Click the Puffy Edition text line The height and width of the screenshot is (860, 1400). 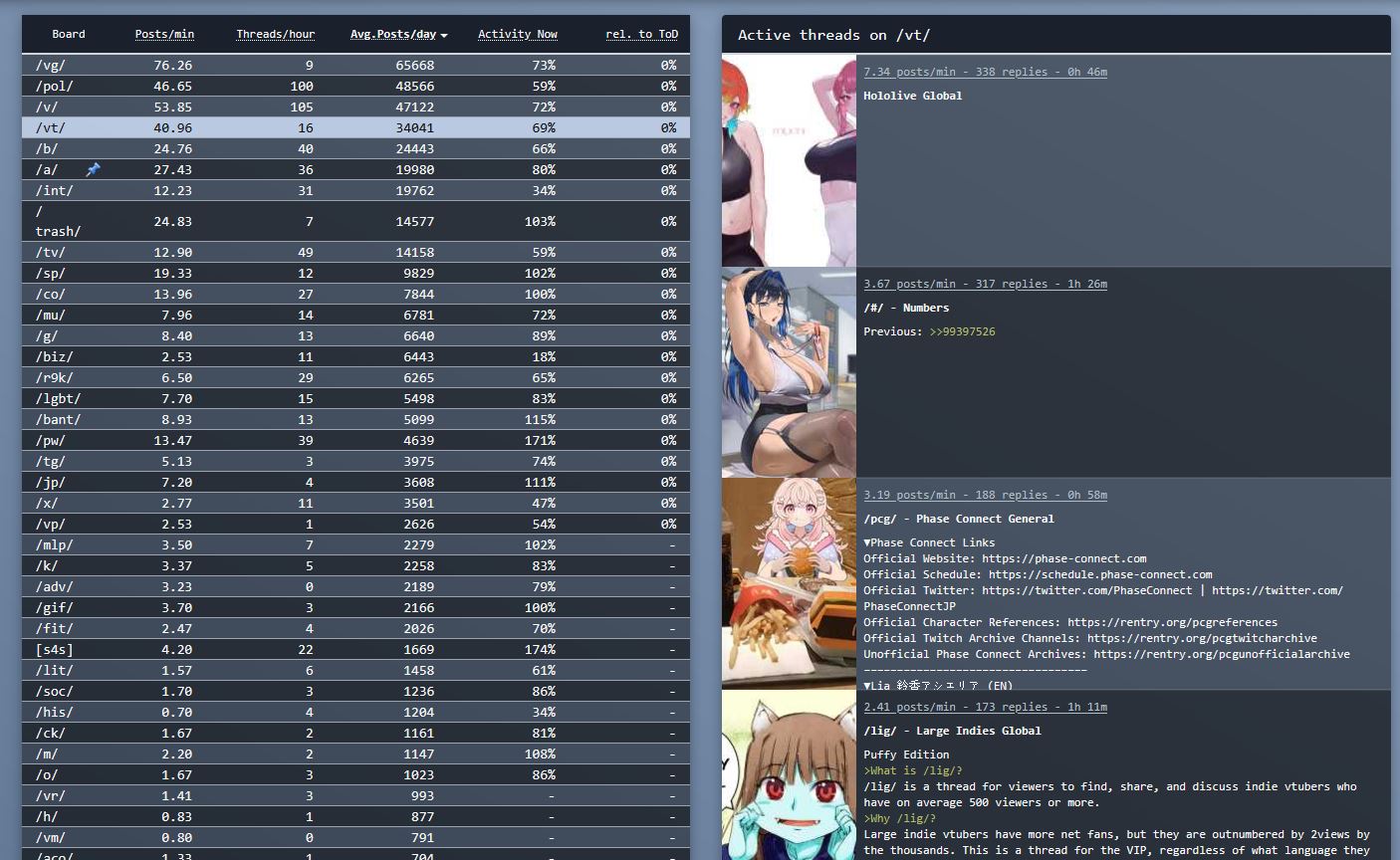pyautogui.click(x=906, y=754)
